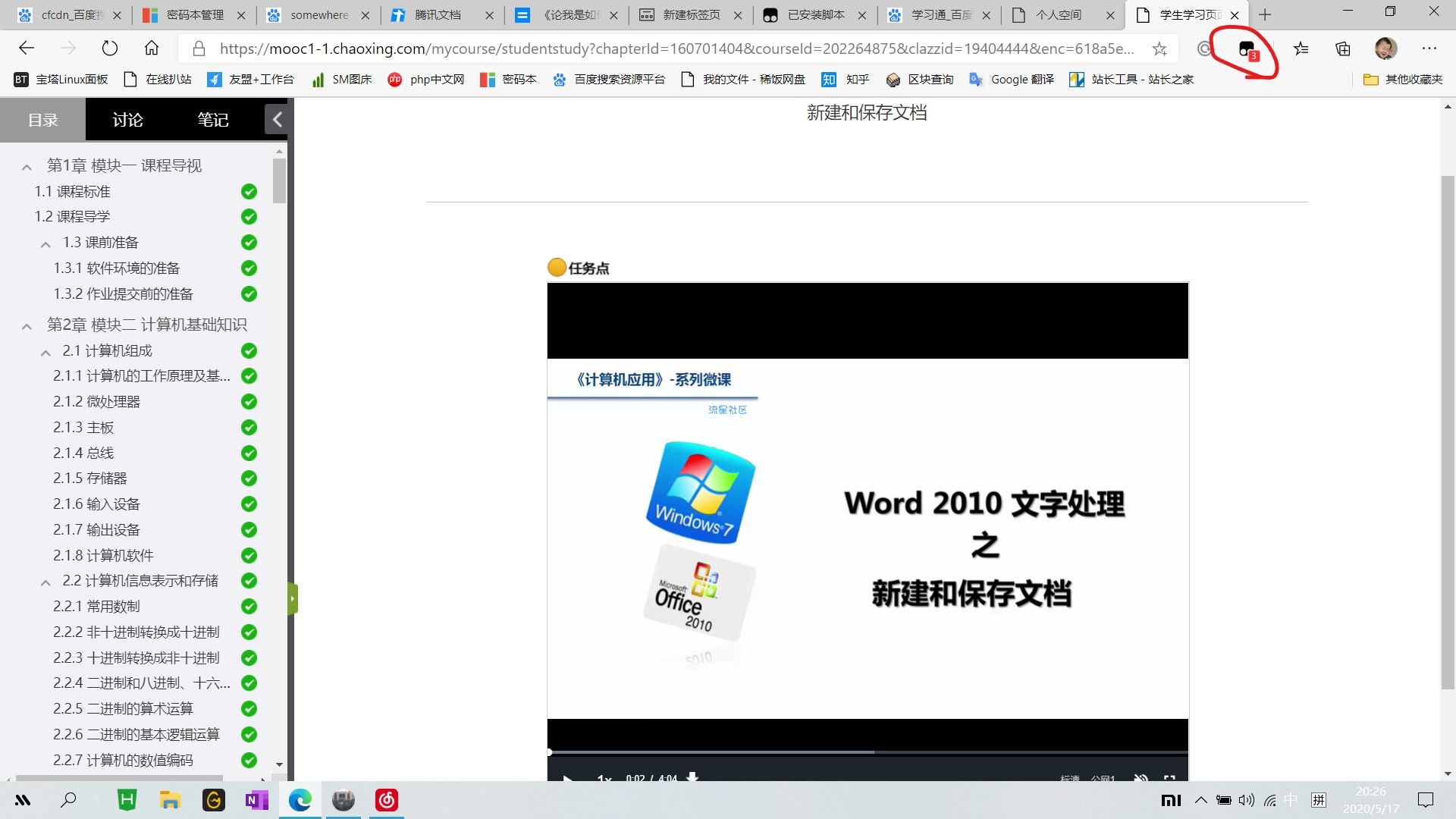The height and width of the screenshot is (819, 1456).
Task: Collapse 第1章 模块一 课程导视 chapter
Action: (27, 167)
